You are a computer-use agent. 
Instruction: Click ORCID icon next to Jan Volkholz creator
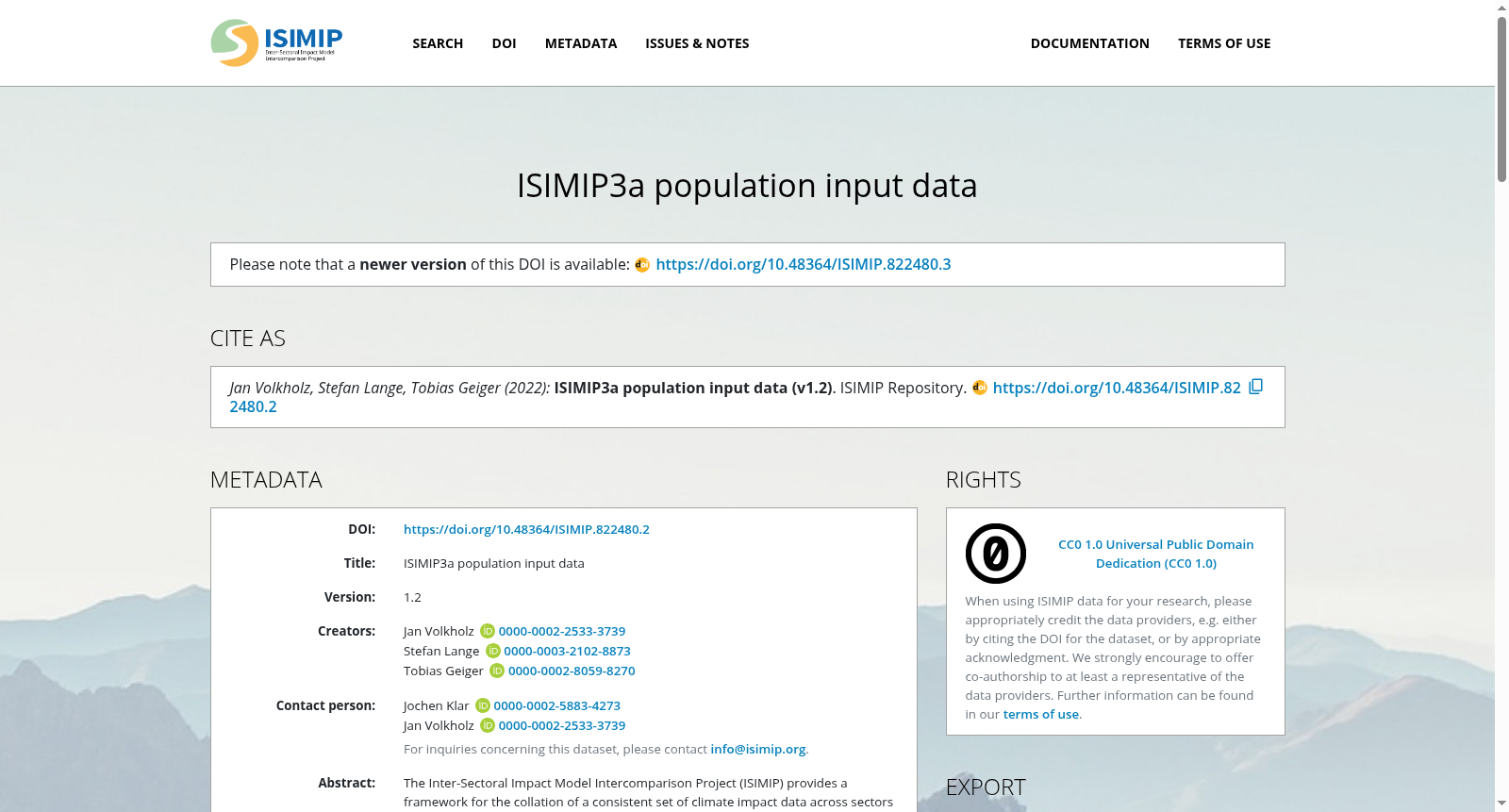coord(488,631)
